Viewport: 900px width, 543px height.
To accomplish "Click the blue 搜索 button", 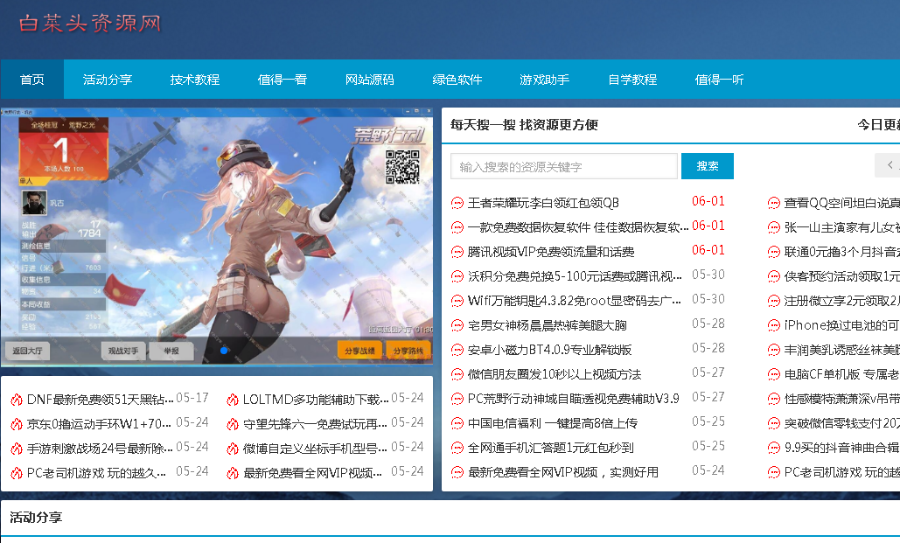I will pyautogui.click(x=707, y=166).
